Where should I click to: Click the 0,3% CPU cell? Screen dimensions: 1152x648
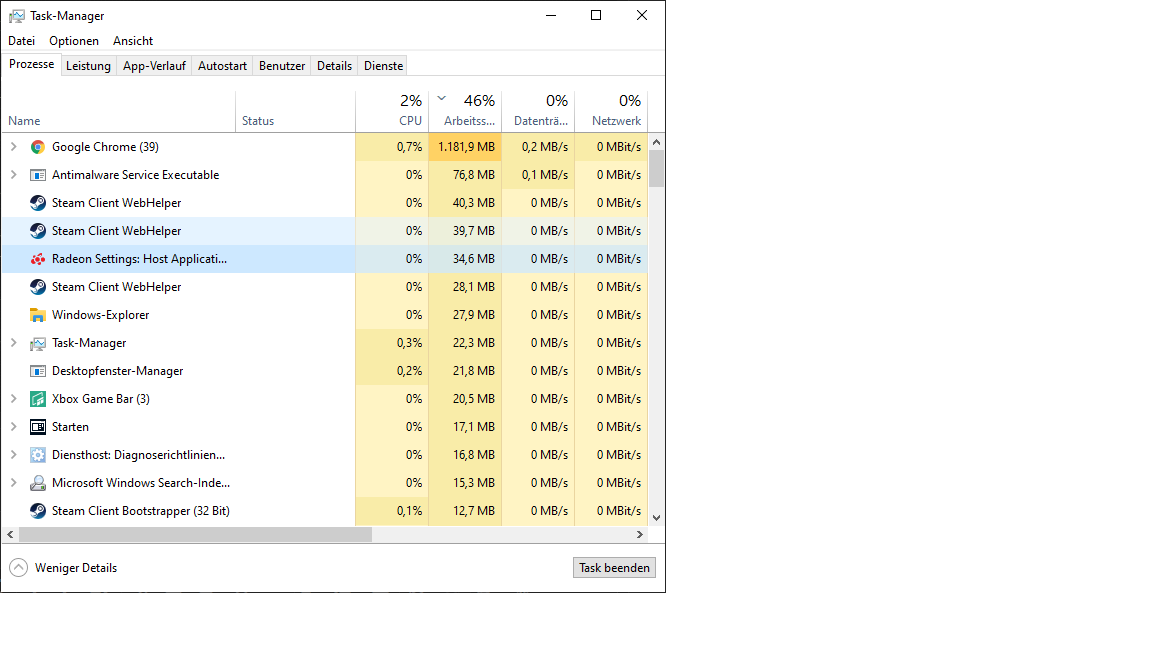(x=392, y=343)
